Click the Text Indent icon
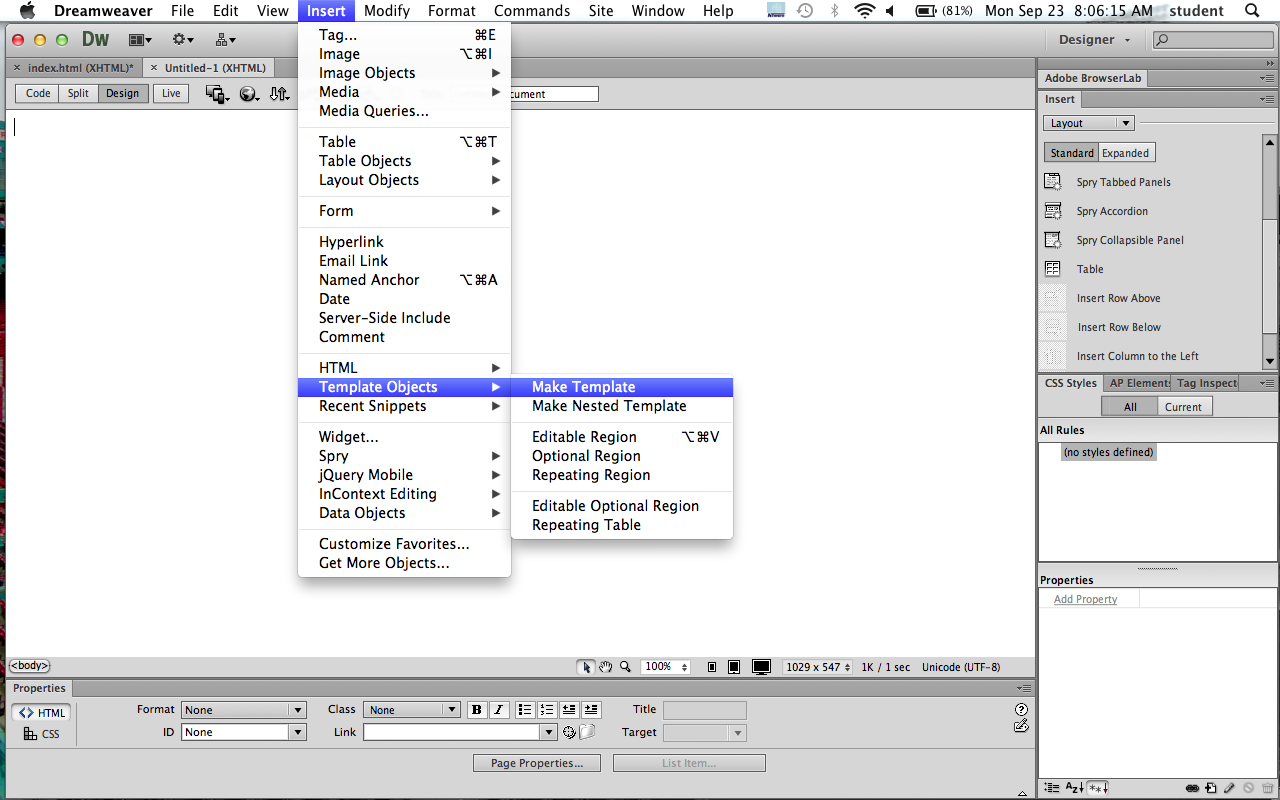The width and height of the screenshot is (1280, 800). coord(591,710)
